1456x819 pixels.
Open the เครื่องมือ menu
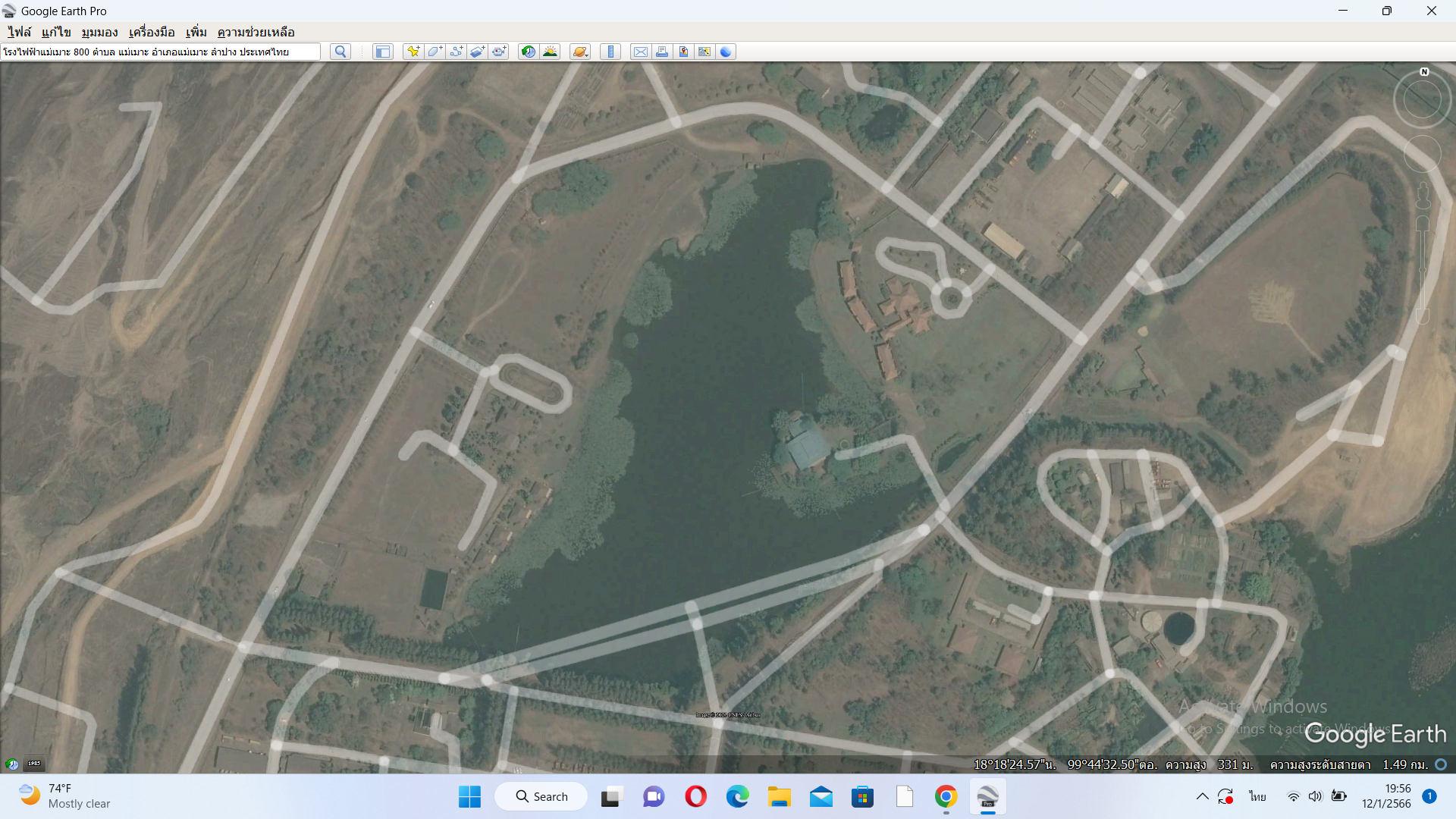(152, 32)
